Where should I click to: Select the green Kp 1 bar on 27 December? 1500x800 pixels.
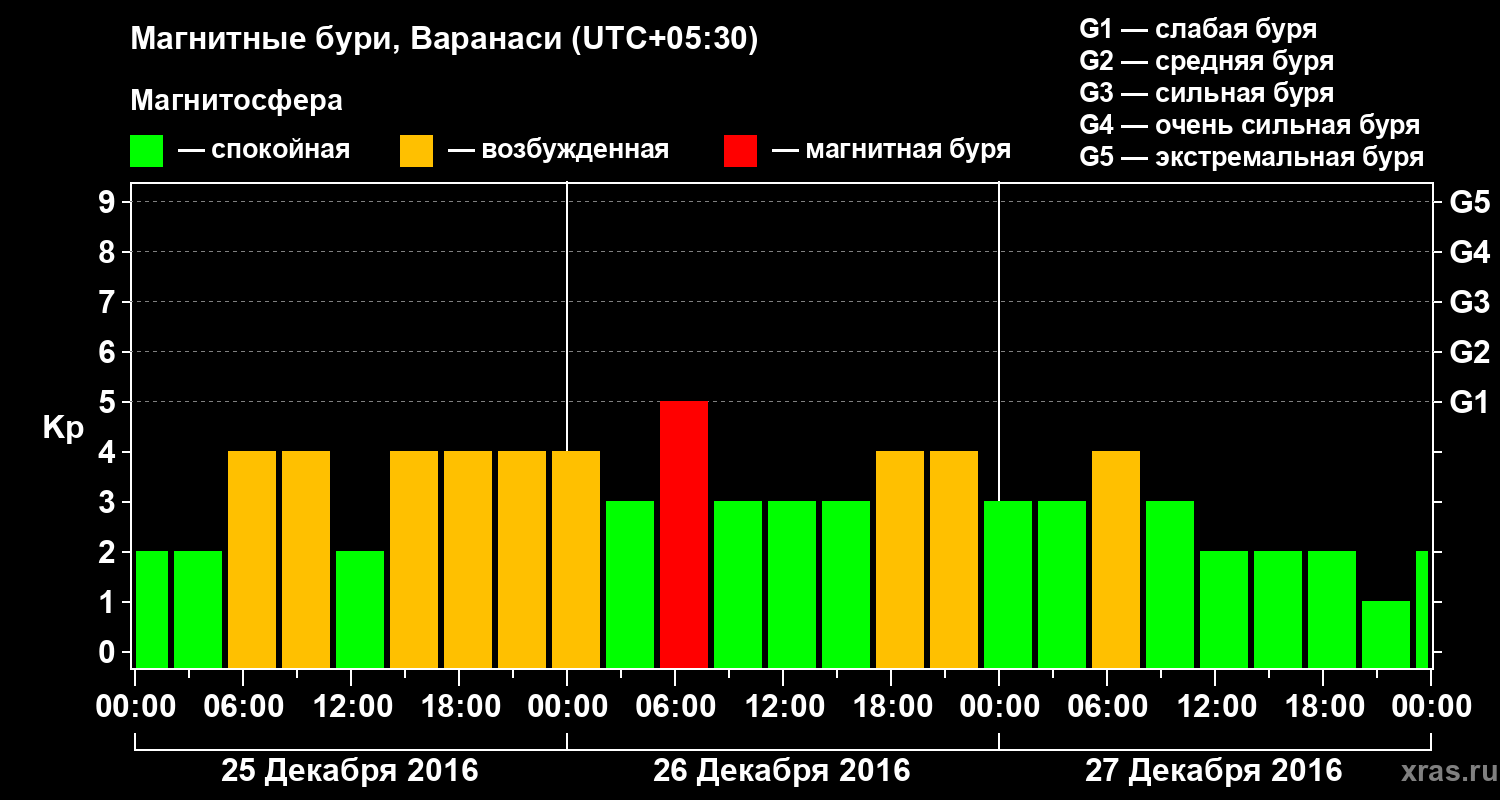pos(1386,635)
